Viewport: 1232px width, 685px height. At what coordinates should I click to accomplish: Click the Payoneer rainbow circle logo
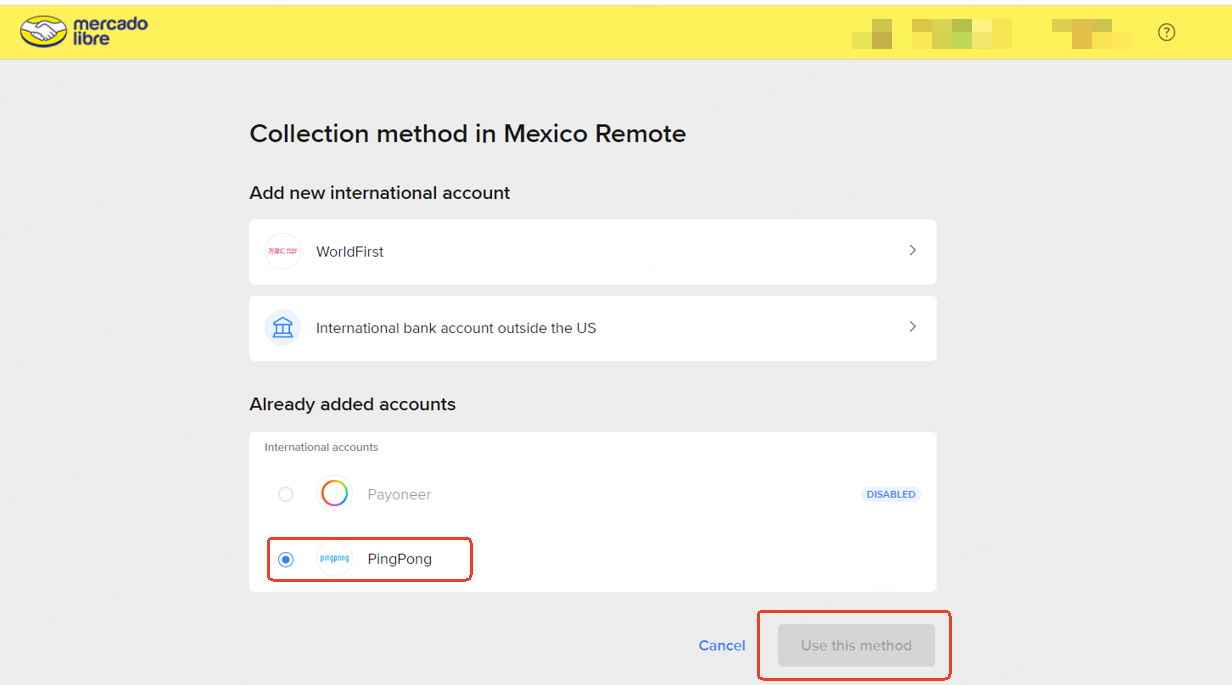coord(334,494)
